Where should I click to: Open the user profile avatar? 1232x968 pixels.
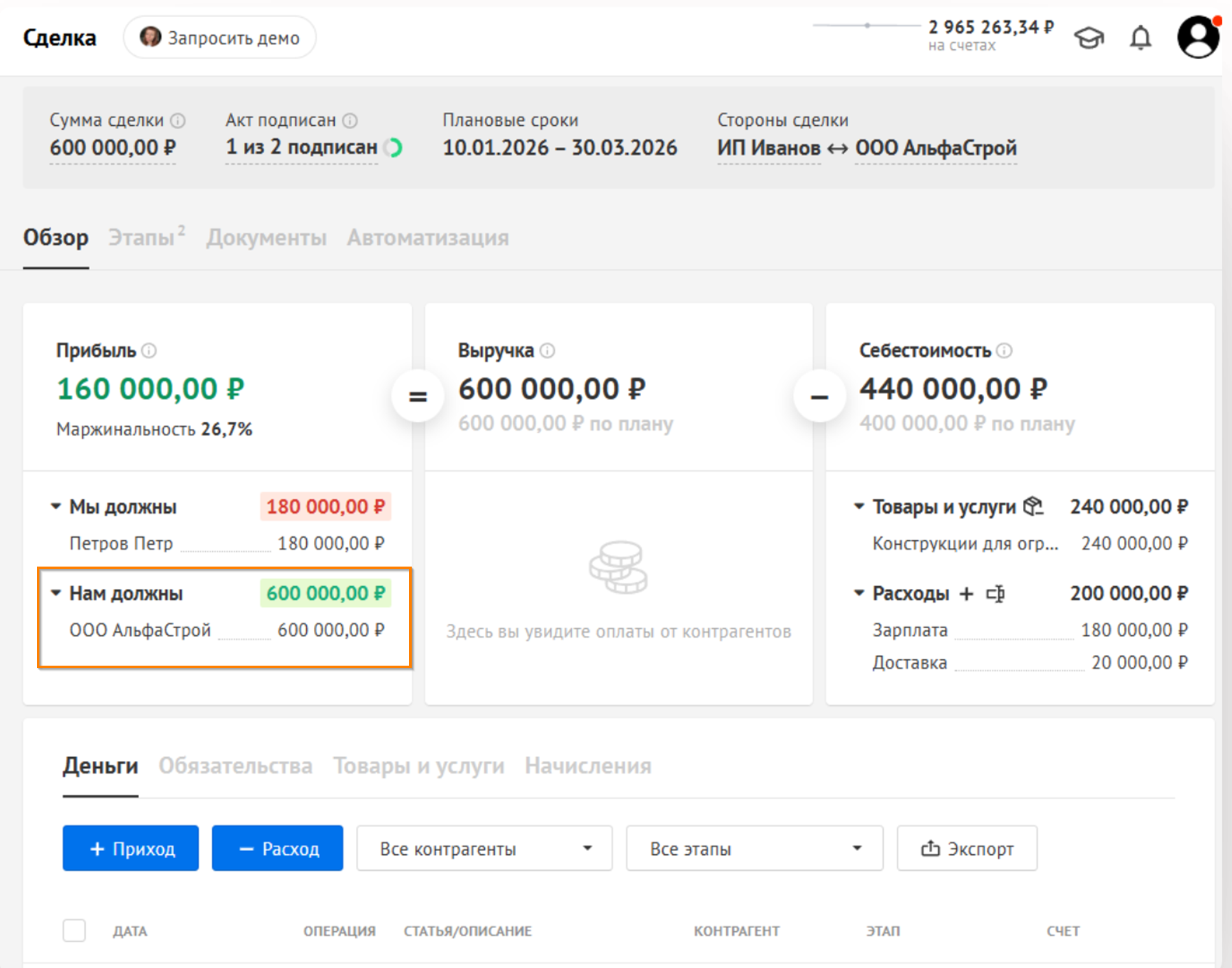pos(1198,37)
